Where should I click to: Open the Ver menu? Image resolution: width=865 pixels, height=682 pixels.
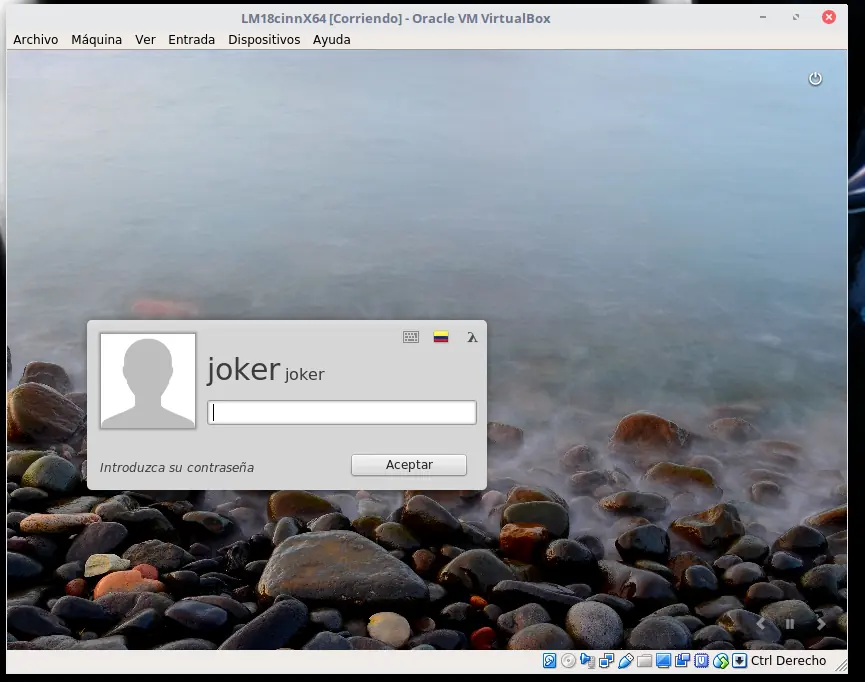145,40
